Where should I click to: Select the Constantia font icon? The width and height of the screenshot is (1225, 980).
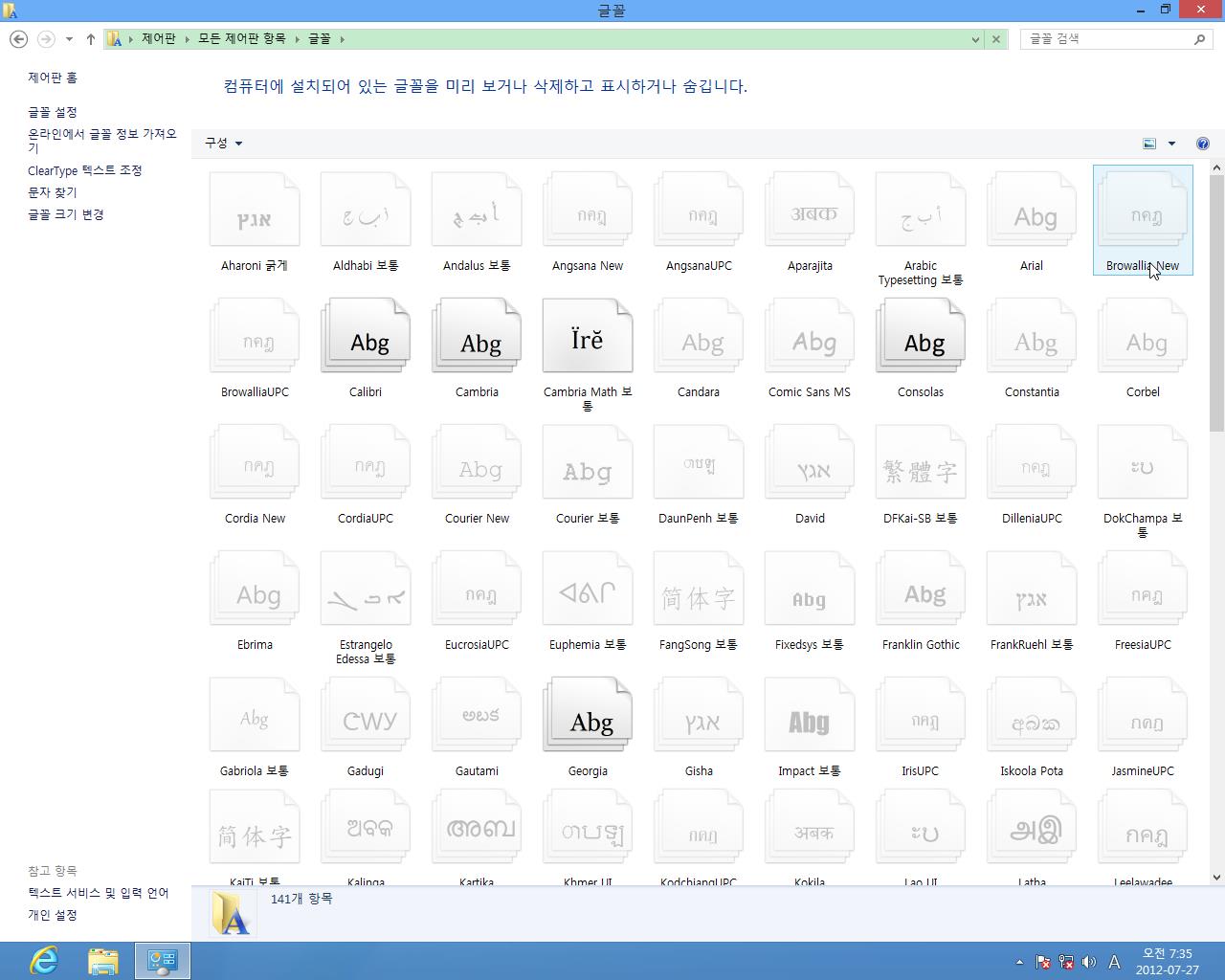(x=1032, y=337)
